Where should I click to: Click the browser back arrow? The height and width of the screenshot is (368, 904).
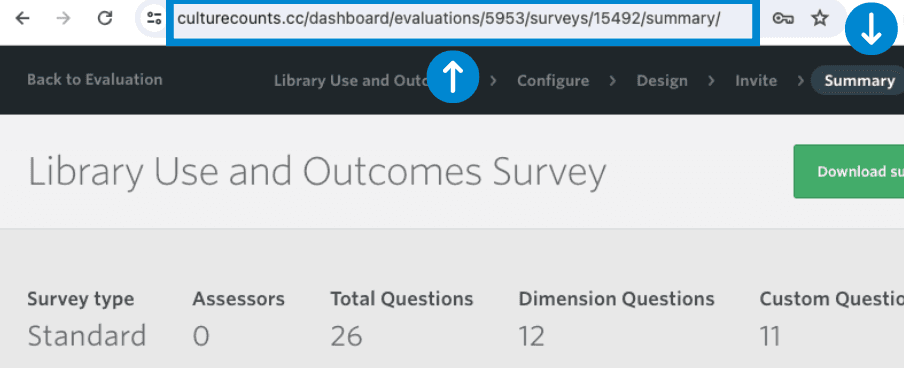(x=22, y=18)
